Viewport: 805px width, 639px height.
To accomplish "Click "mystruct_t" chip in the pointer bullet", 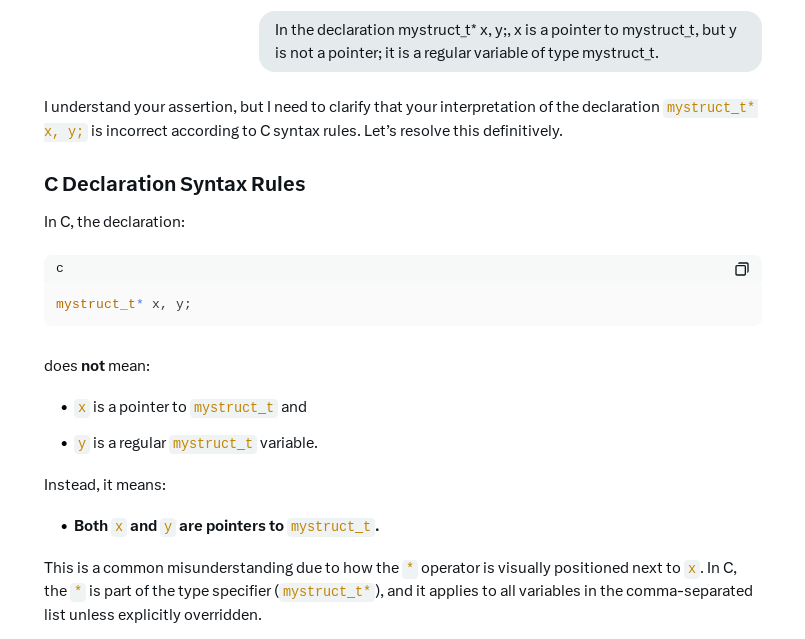I will point(233,408).
